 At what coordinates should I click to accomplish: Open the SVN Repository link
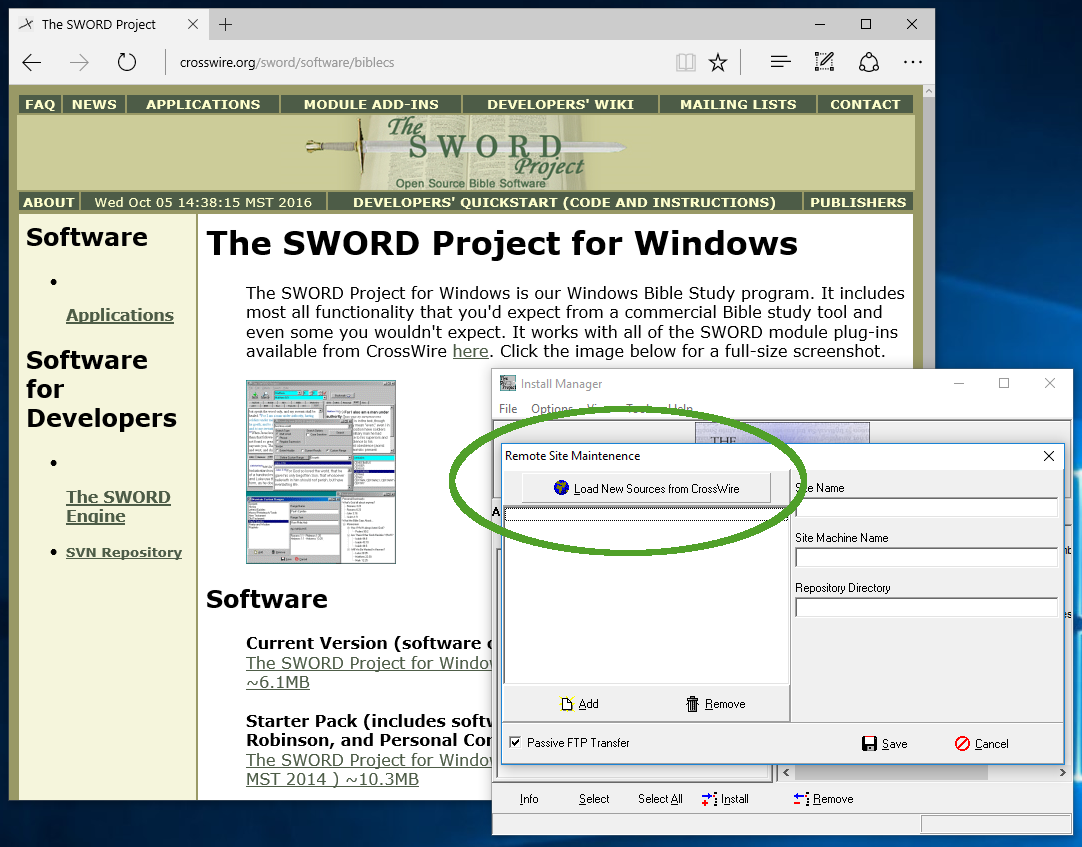pyautogui.click(x=124, y=552)
